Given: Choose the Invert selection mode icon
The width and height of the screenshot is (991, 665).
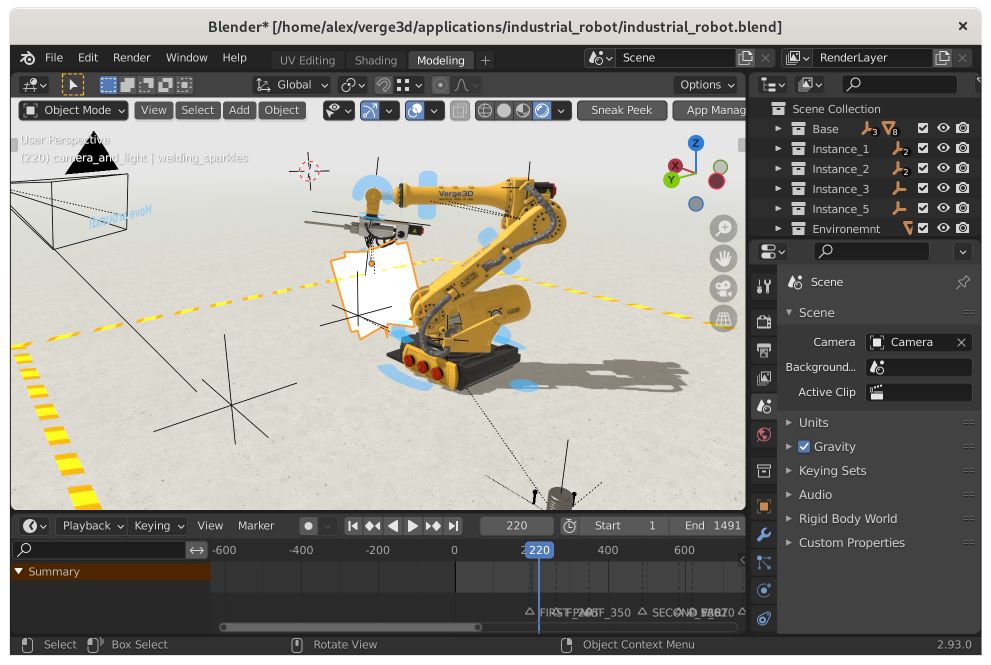Looking at the screenshot, I should click(166, 85).
